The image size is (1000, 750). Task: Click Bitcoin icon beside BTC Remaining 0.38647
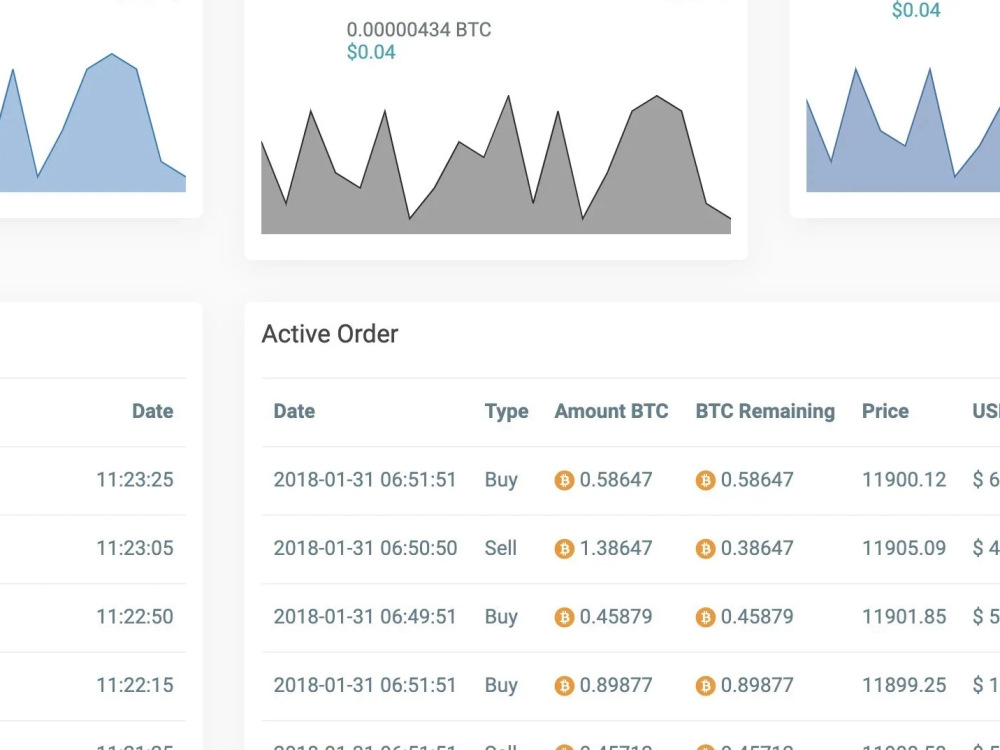(705, 548)
